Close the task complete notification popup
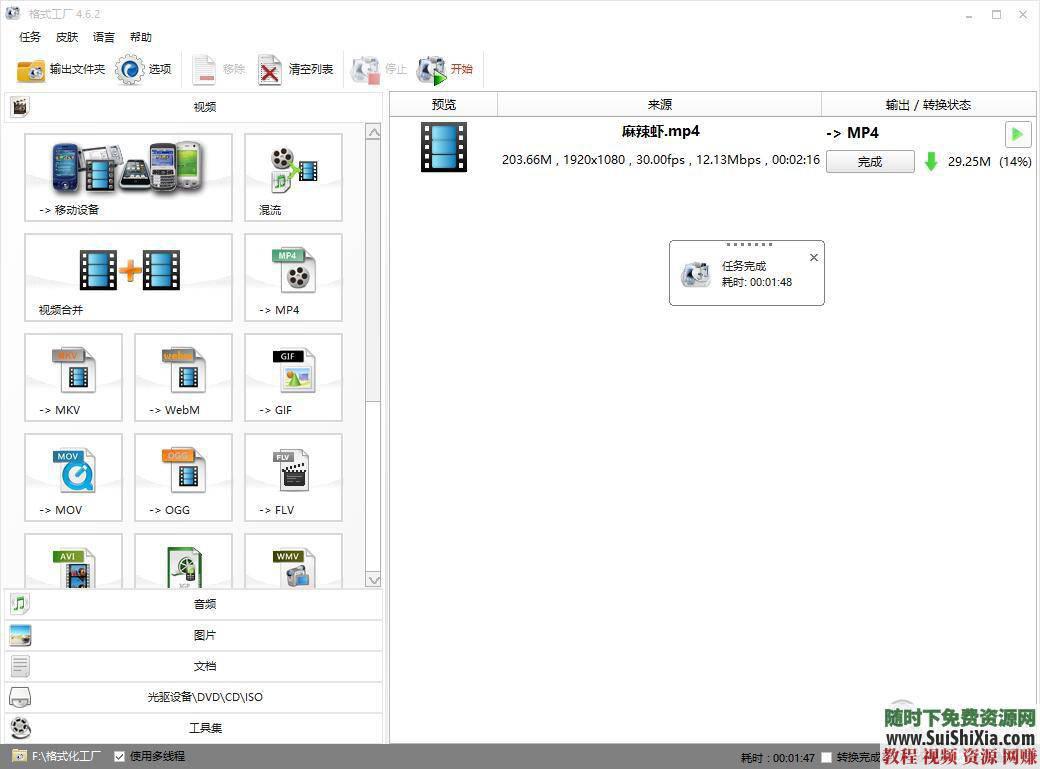This screenshot has height=769, width=1040. (x=813, y=258)
